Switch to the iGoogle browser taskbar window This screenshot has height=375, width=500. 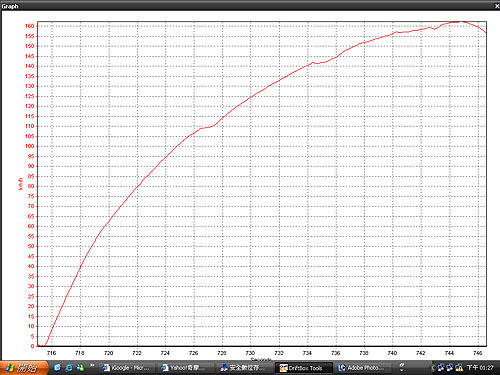coord(127,368)
